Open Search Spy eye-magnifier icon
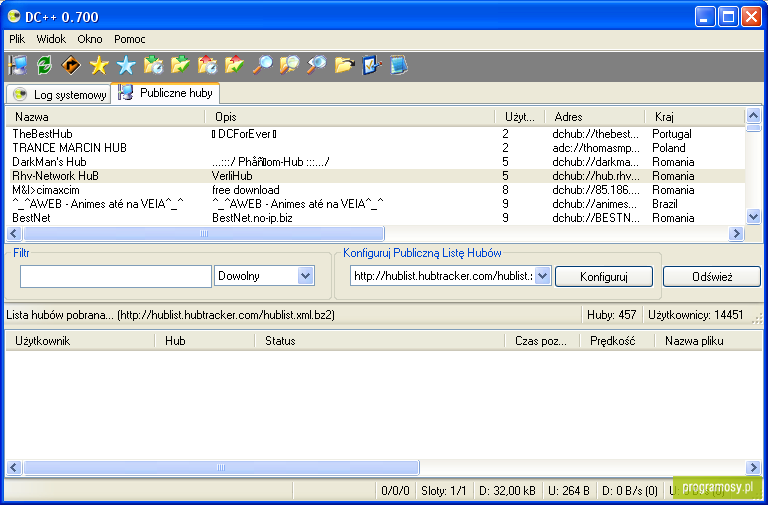768x505 pixels. pyautogui.click(x=317, y=65)
